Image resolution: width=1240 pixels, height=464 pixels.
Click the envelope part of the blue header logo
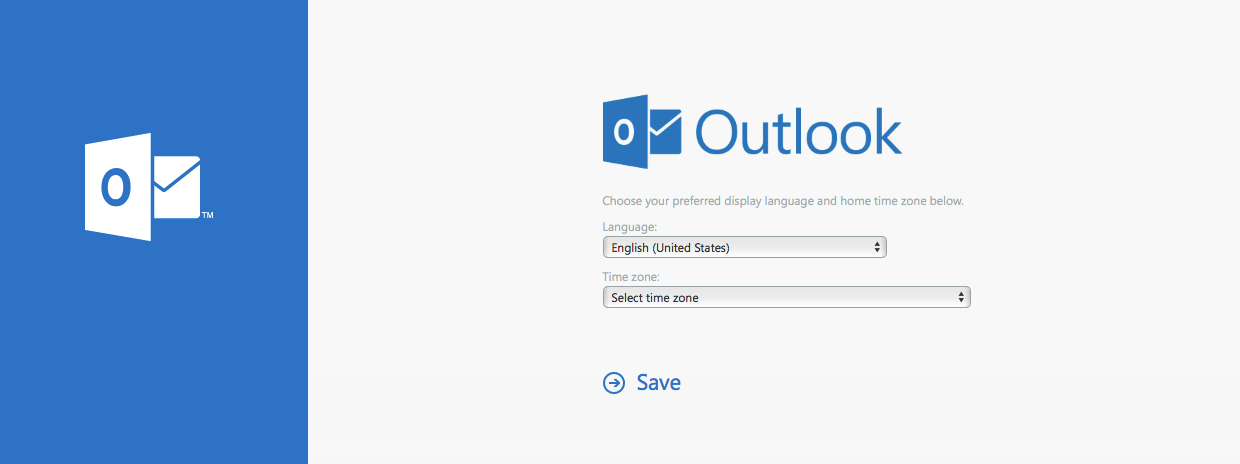coord(665,132)
